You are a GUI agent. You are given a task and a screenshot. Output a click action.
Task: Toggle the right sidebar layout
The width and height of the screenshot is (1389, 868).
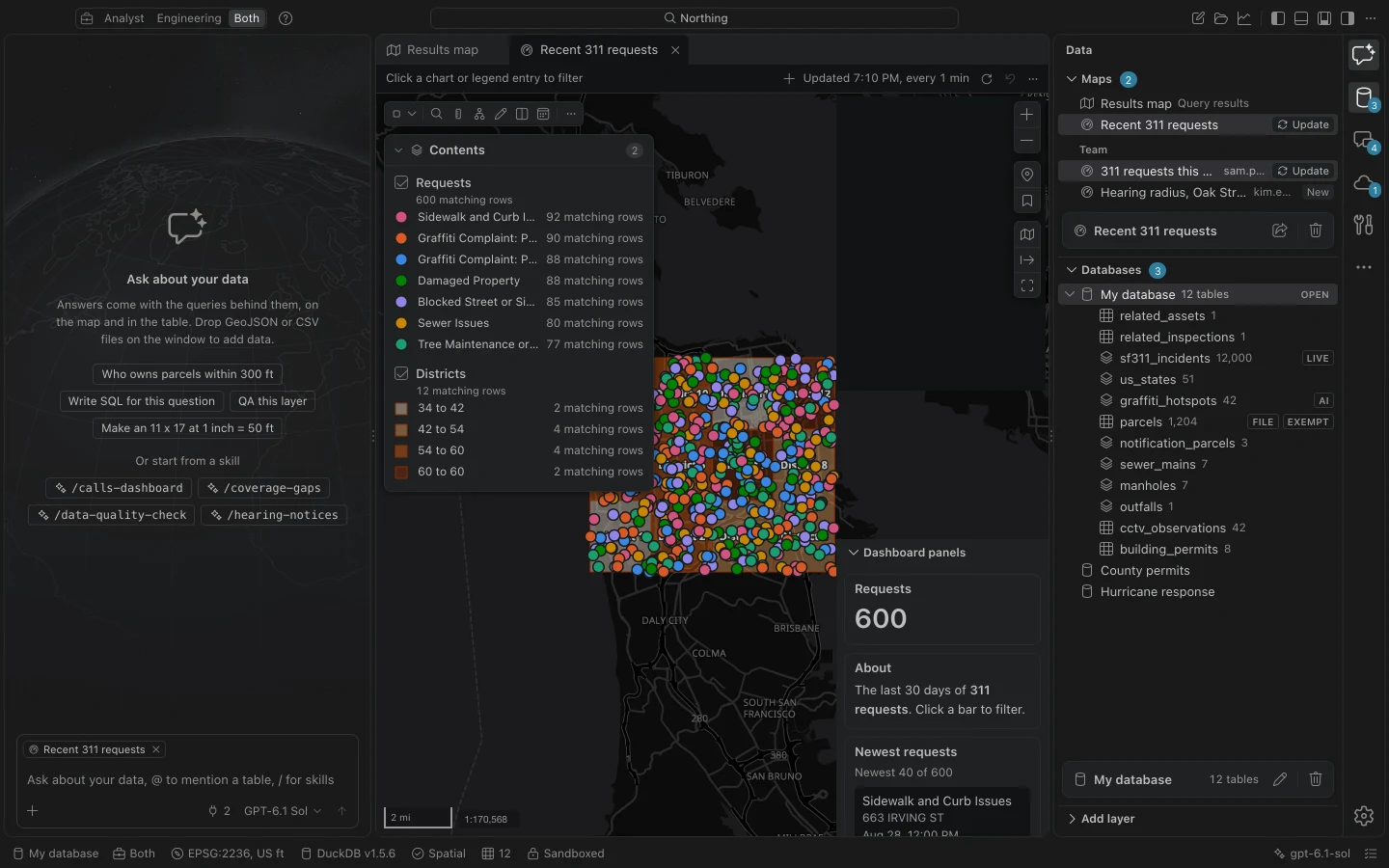(x=1348, y=18)
